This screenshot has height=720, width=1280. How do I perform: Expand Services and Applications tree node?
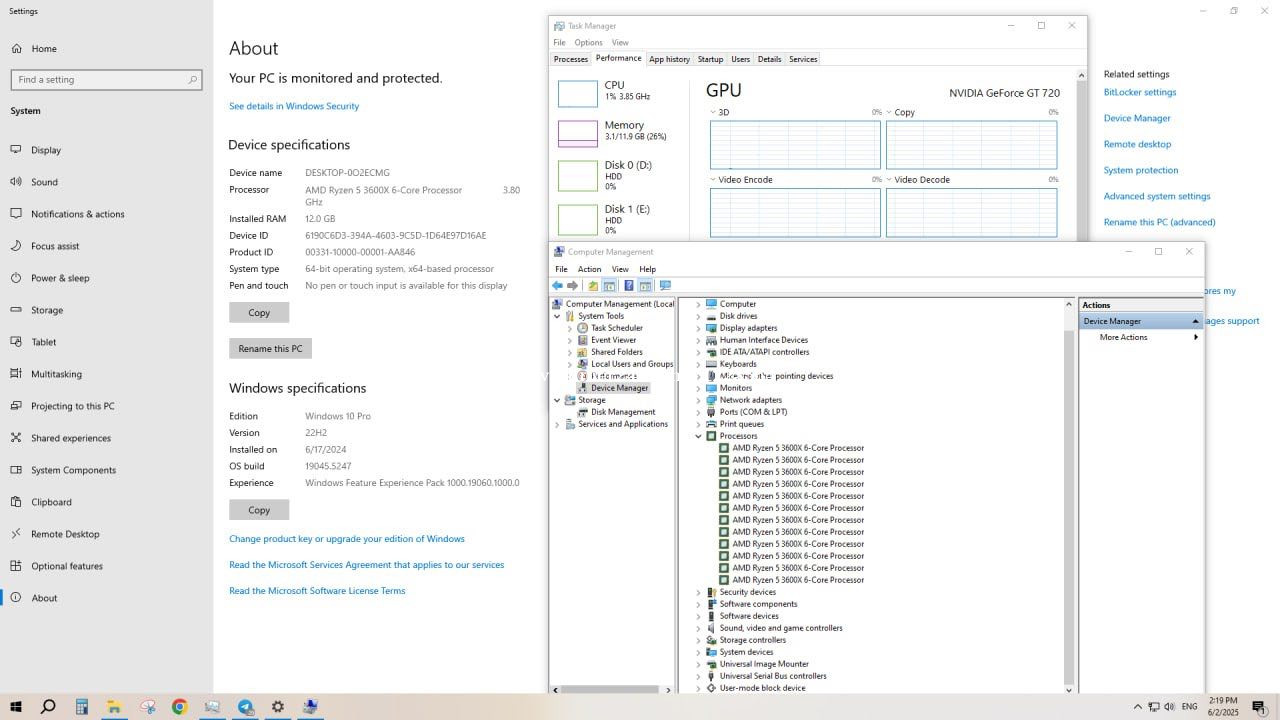pyautogui.click(x=557, y=424)
